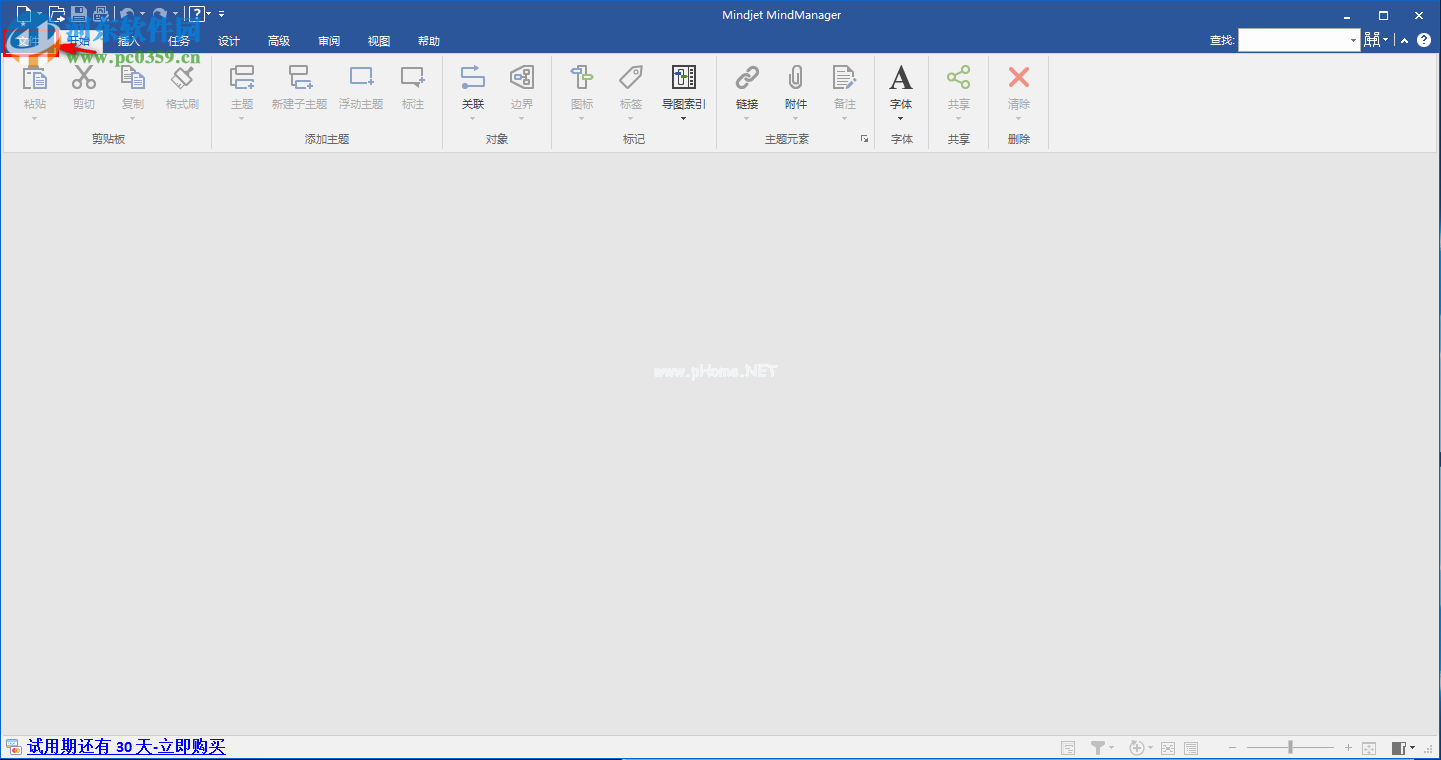
Task: Switch to the 视图 (View) tab
Action: pyautogui.click(x=379, y=41)
